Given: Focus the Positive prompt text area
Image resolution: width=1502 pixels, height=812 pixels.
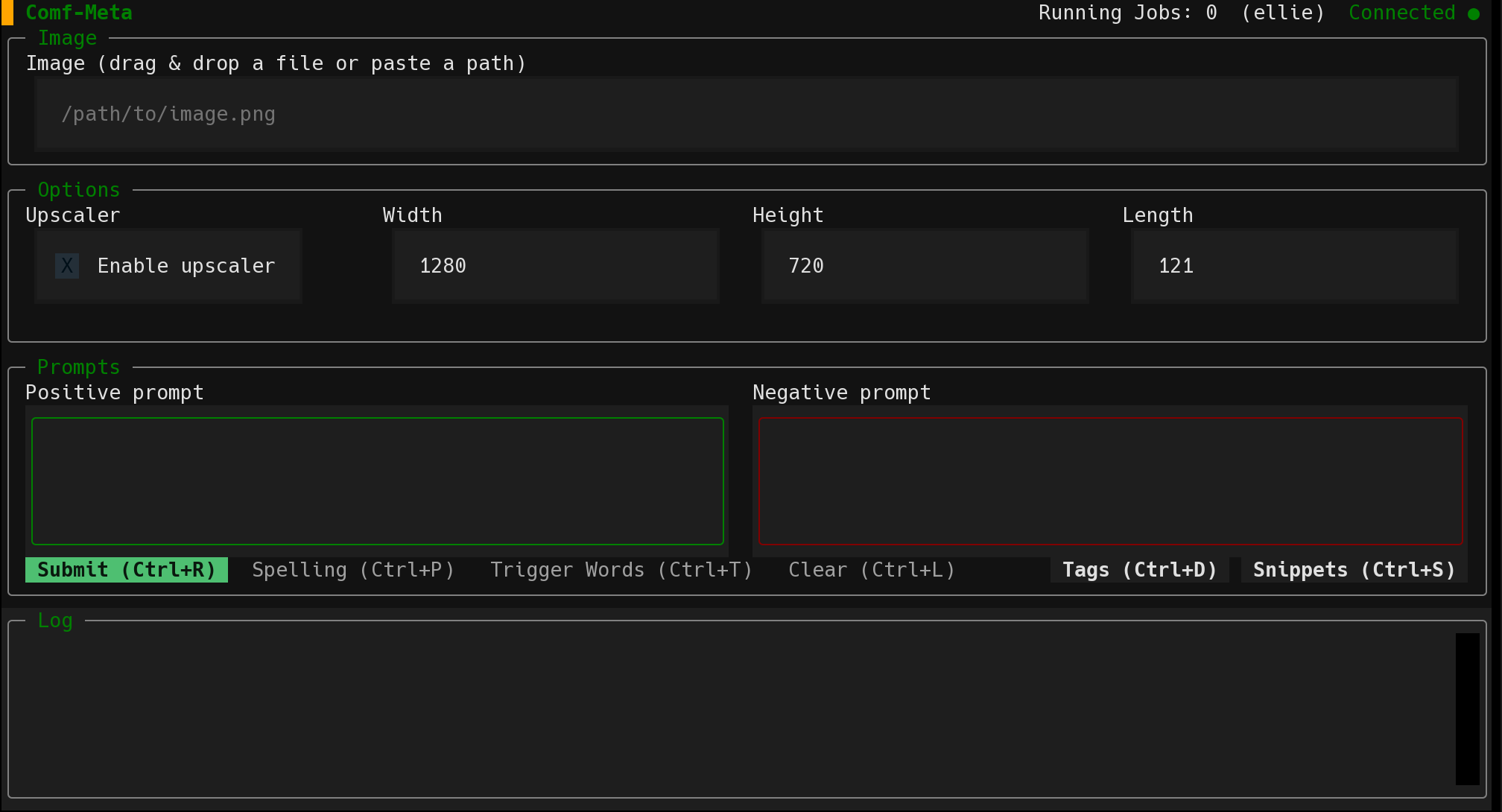Looking at the screenshot, I should click(378, 481).
